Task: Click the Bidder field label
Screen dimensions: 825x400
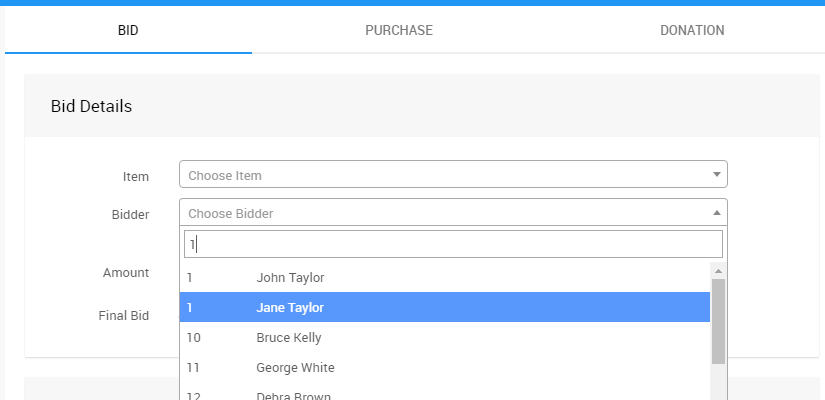Action: 130,214
